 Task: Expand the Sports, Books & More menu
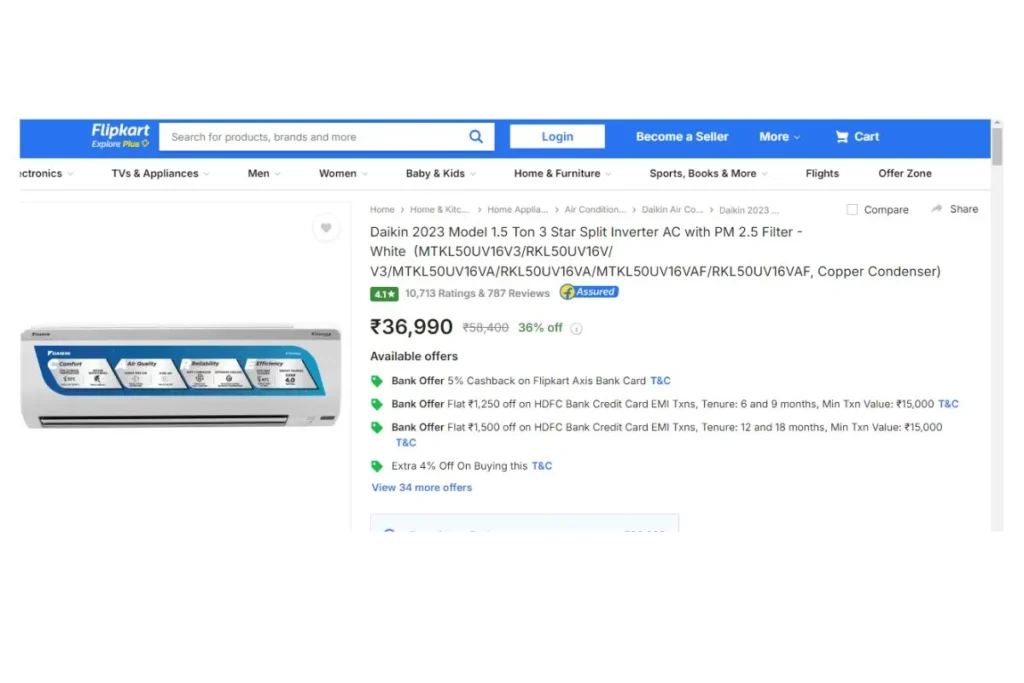pyautogui.click(x=709, y=174)
